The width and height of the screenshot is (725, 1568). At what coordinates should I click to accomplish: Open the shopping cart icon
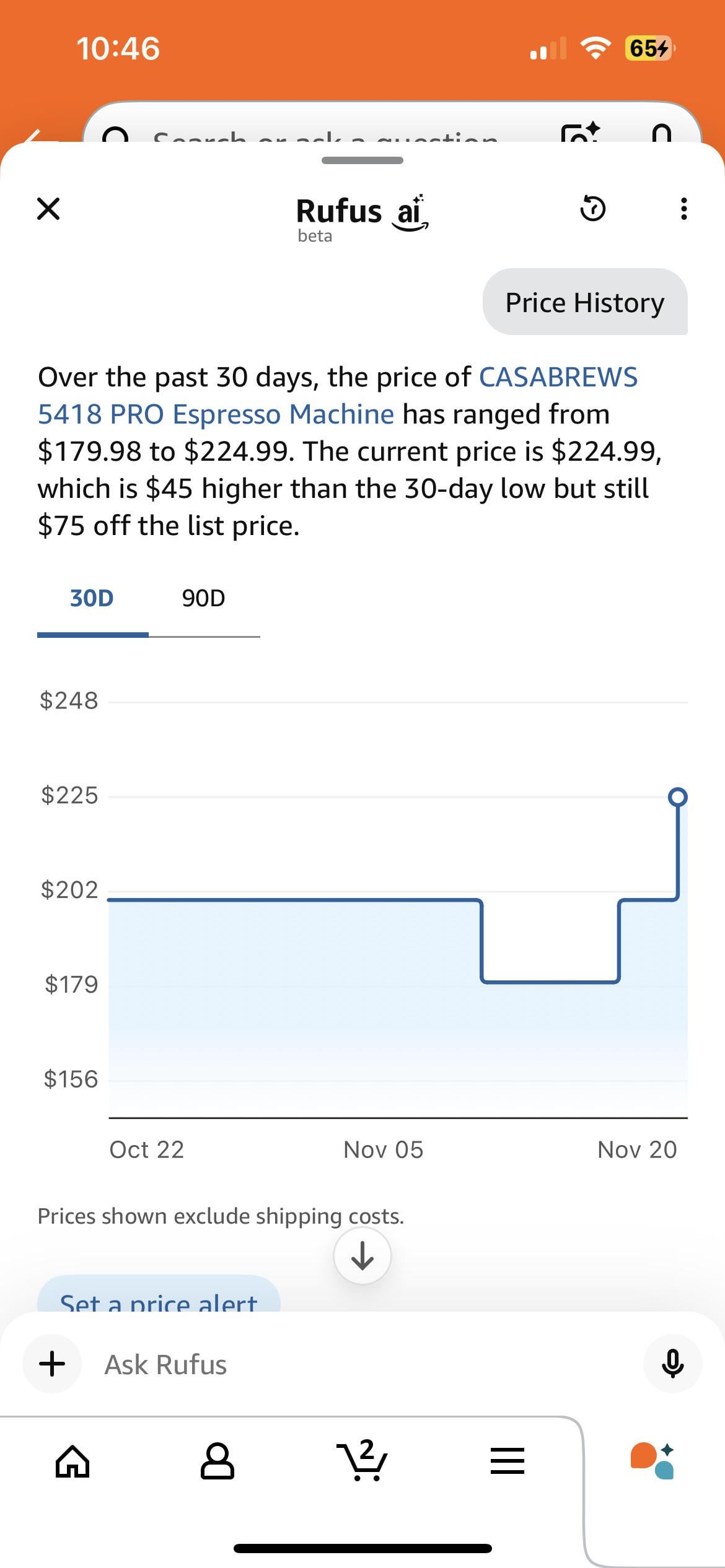362,1461
